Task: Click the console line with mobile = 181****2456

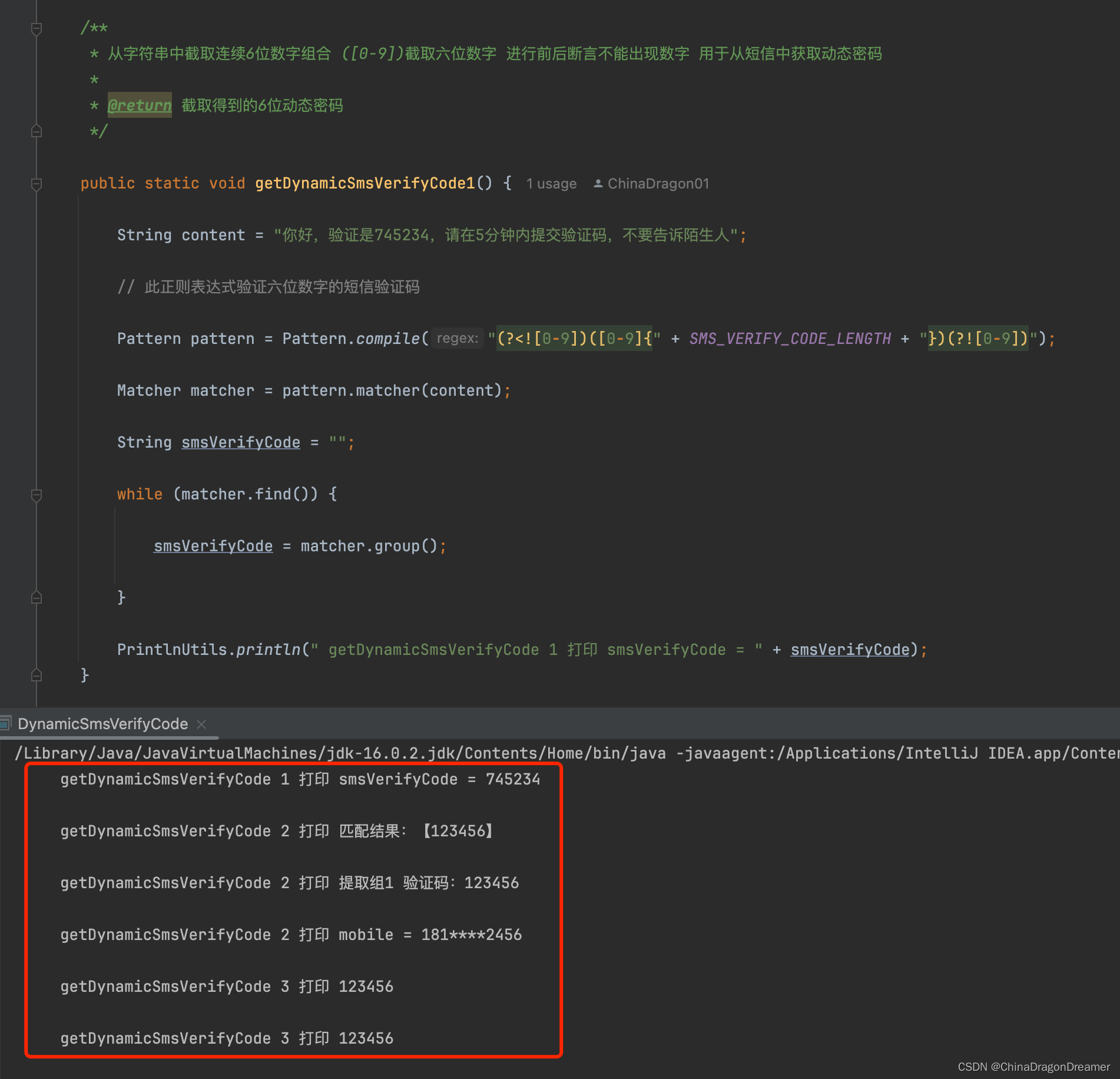Action: pyautogui.click(x=291, y=935)
